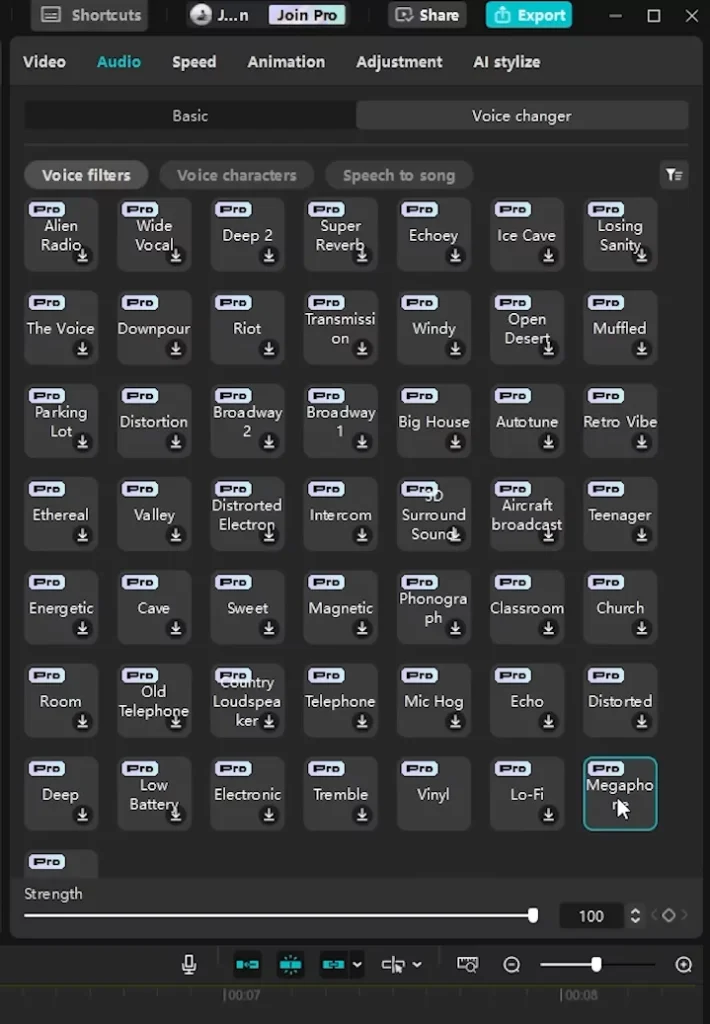Select the Valley voice filter
The image size is (710, 1024).
point(154,514)
